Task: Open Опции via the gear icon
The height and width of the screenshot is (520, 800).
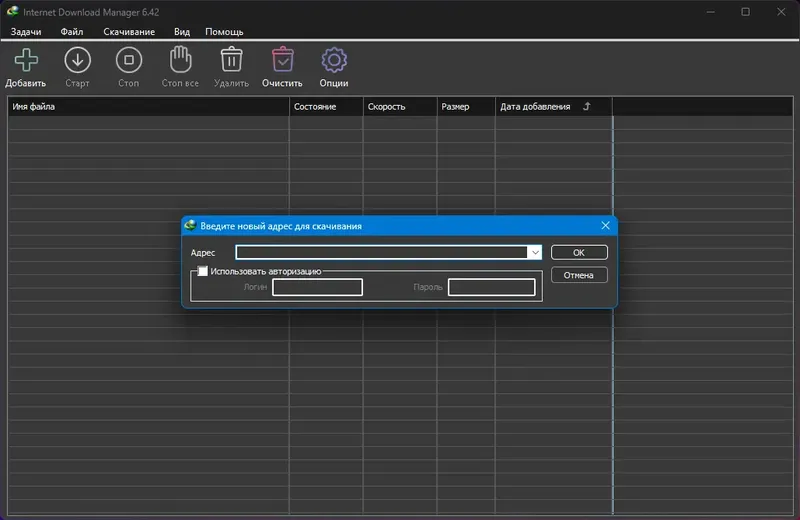Action: pyautogui.click(x=334, y=60)
